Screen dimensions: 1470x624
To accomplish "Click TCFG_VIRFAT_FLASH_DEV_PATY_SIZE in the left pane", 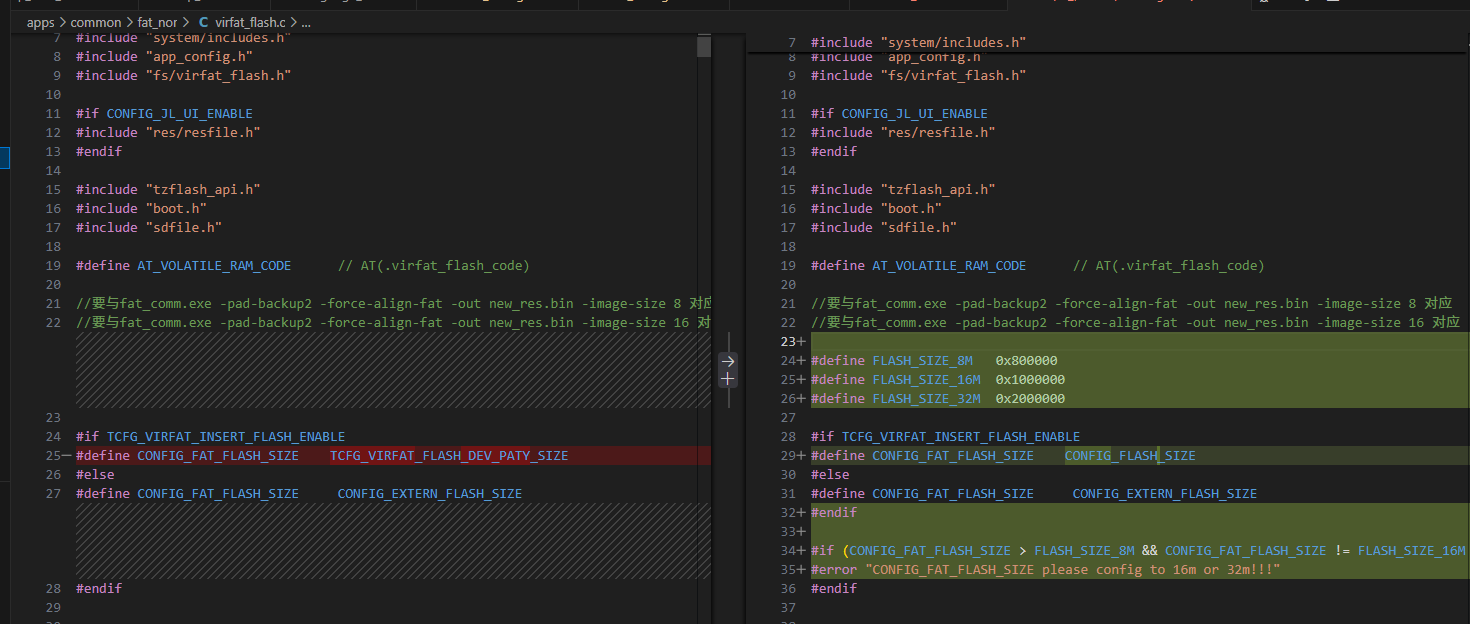I will point(449,455).
